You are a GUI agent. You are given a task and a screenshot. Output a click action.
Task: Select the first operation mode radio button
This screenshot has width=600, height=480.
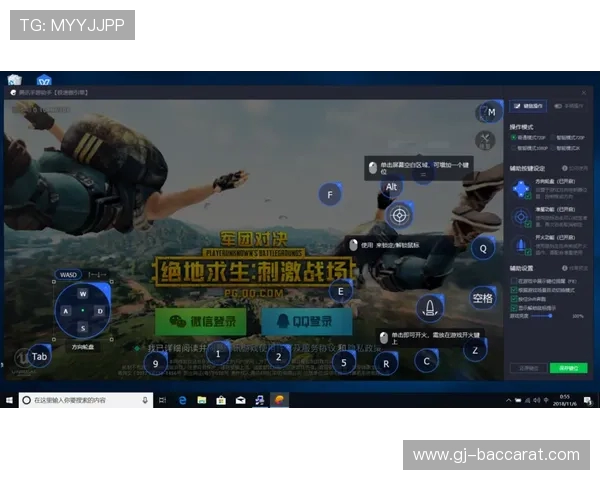pos(514,137)
